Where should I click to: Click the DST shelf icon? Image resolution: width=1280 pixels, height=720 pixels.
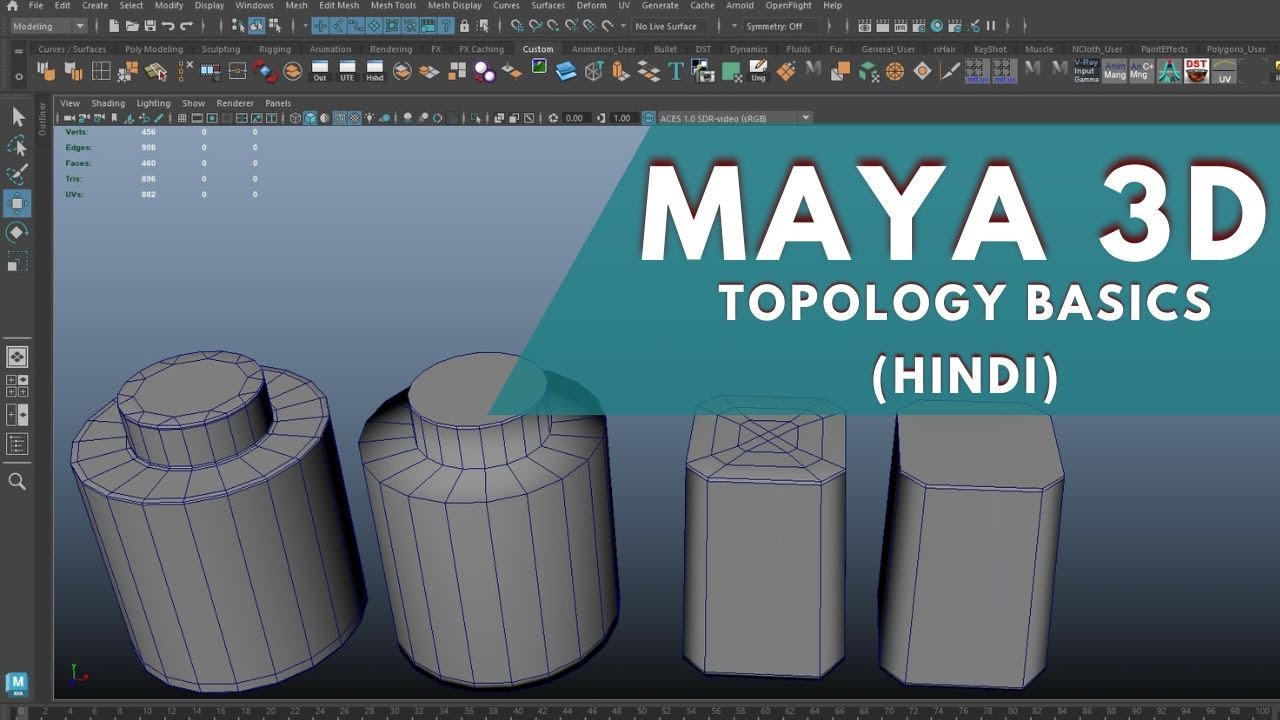click(x=1197, y=71)
